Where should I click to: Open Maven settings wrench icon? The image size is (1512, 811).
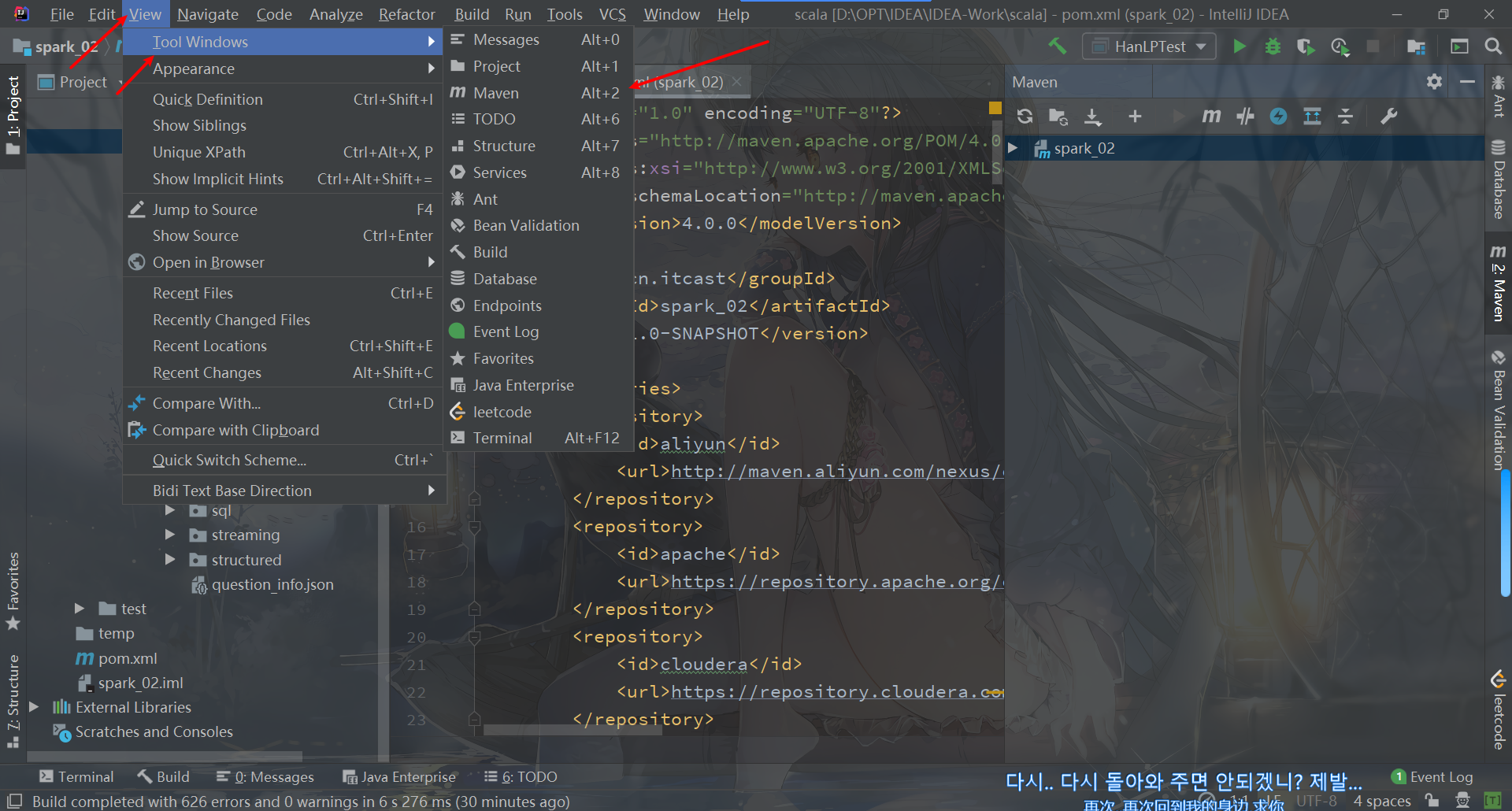(x=1388, y=117)
